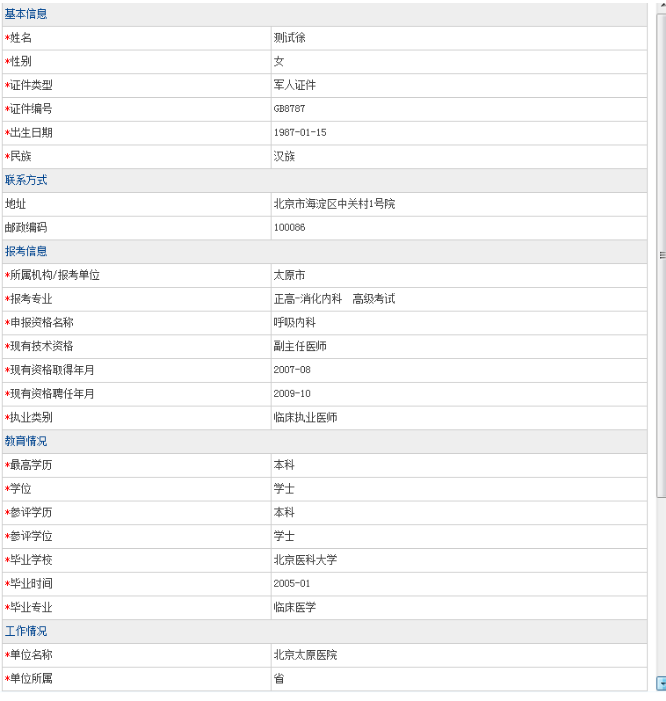Click the scrollbar down arrow button
Image resolution: width=666 pixels, height=701 pixels.
pos(661,684)
